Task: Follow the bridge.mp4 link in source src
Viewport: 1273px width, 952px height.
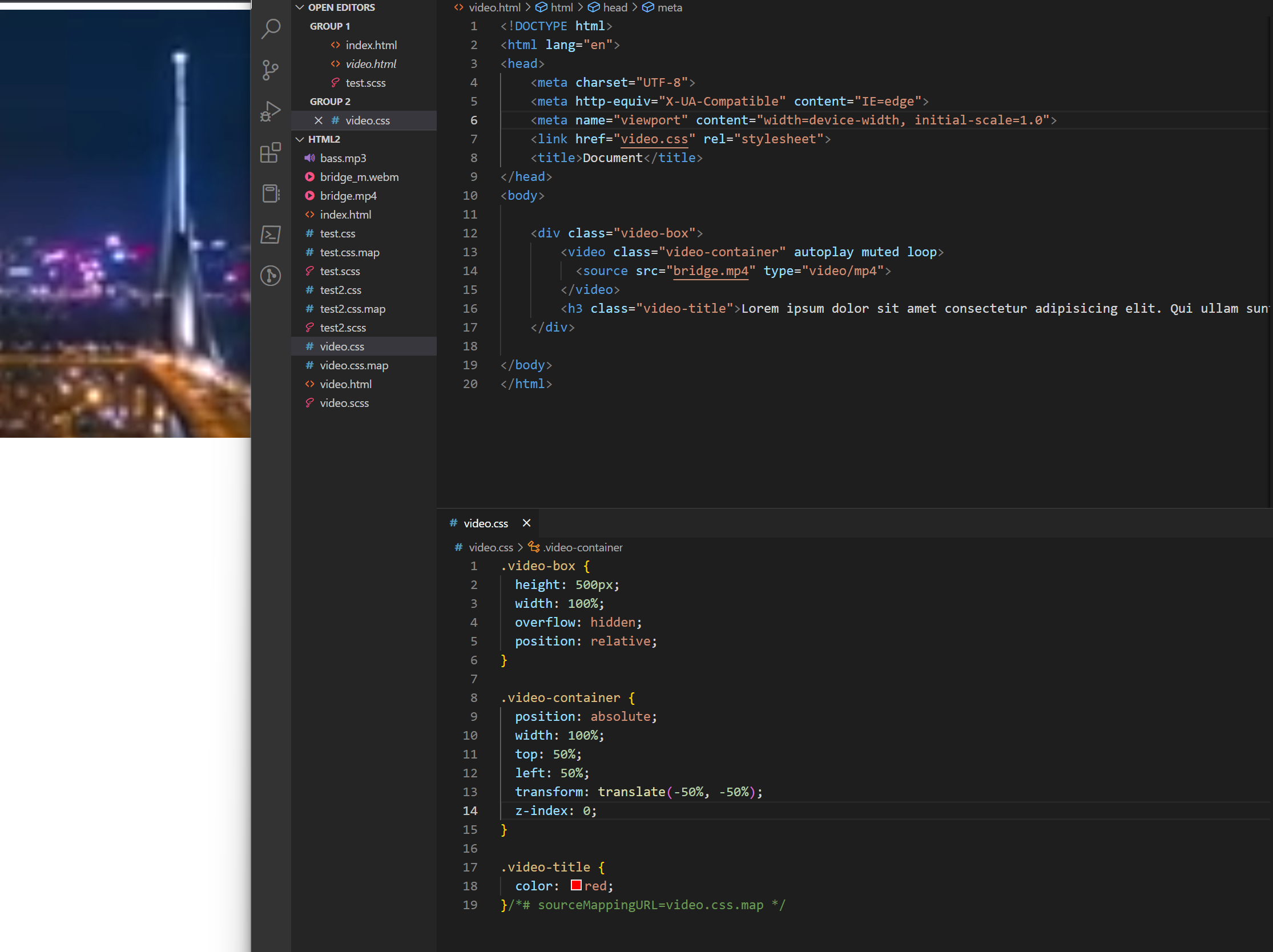Action: pyautogui.click(x=711, y=271)
